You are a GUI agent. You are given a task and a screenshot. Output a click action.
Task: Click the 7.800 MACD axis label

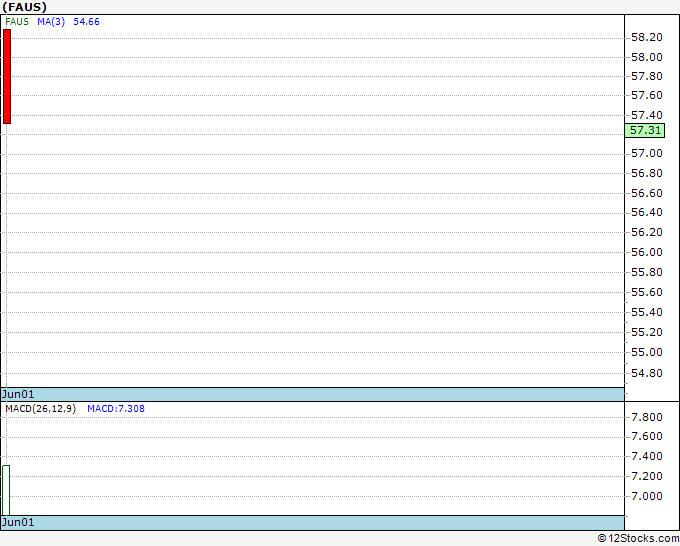click(x=646, y=417)
